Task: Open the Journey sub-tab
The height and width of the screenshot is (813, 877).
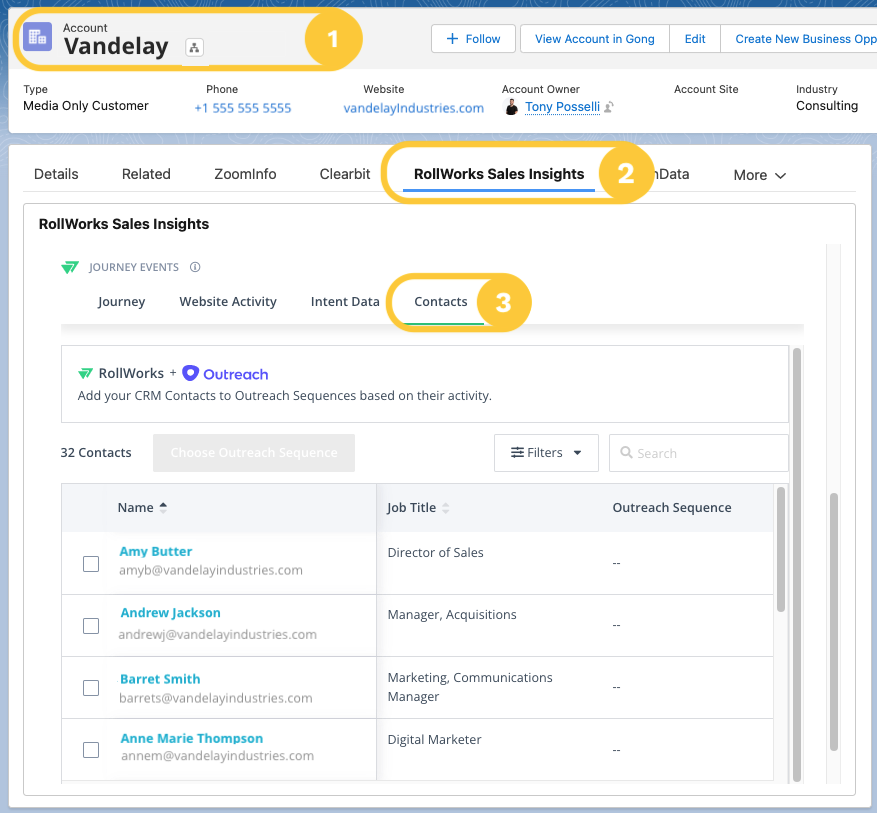Action: [x=121, y=301]
